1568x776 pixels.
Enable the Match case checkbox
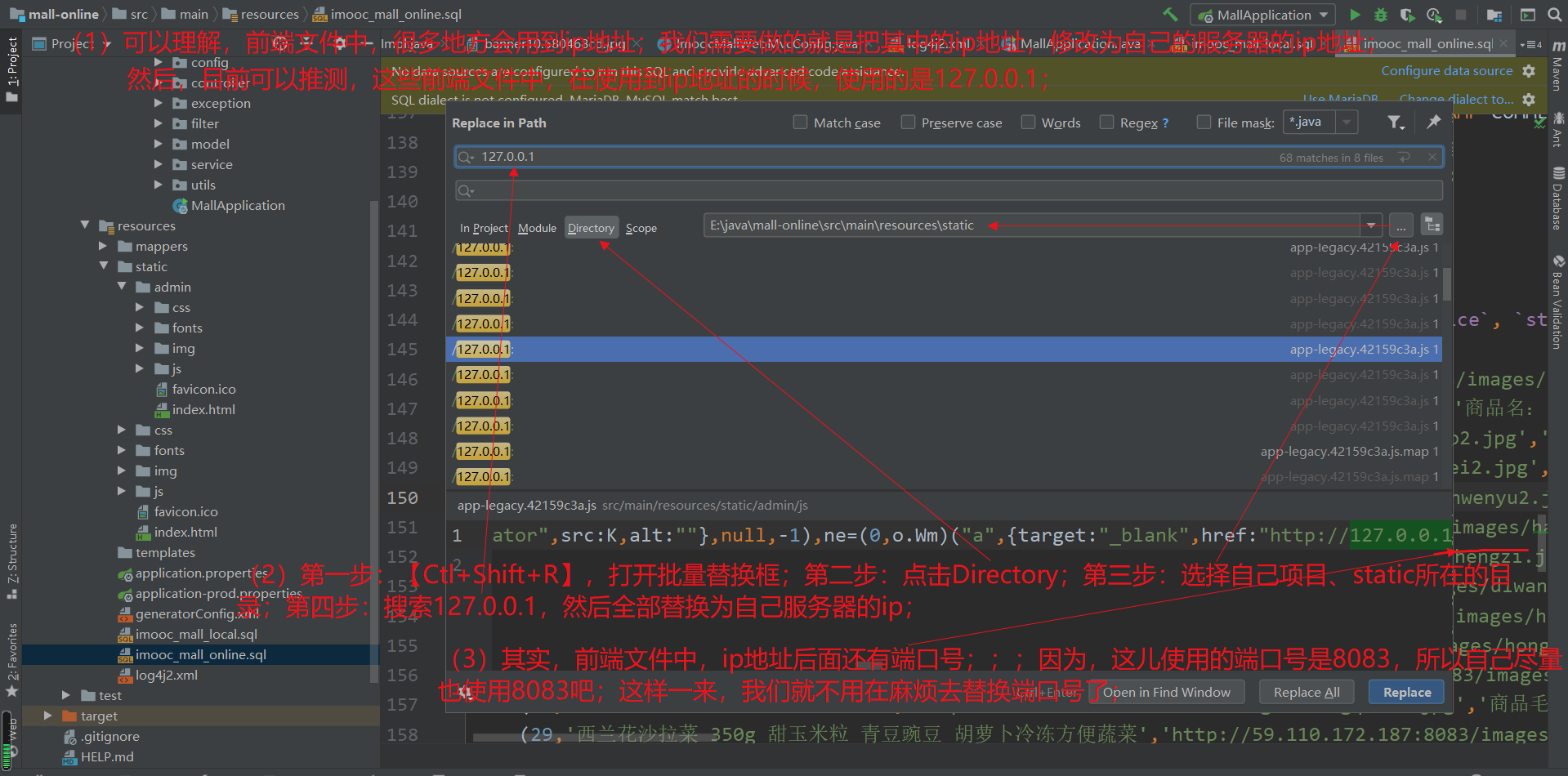click(x=800, y=123)
